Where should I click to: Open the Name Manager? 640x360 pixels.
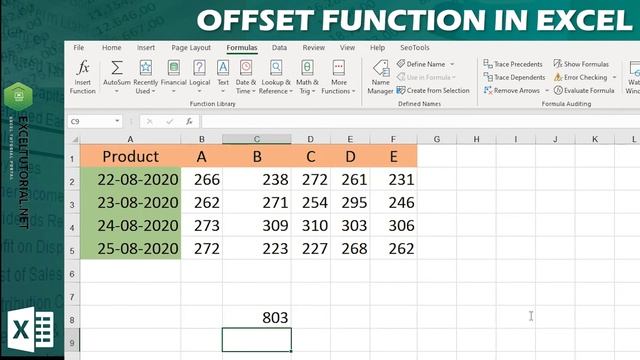click(x=380, y=77)
